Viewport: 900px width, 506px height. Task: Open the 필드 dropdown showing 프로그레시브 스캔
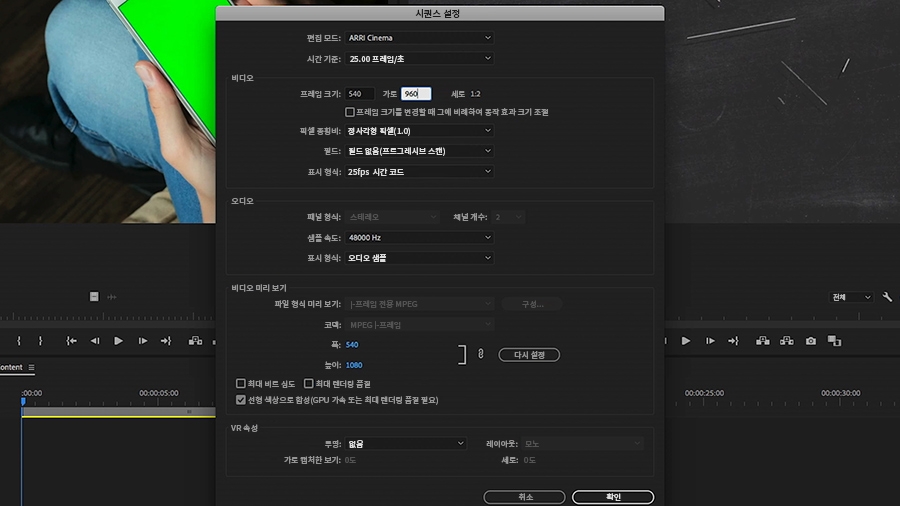419,151
